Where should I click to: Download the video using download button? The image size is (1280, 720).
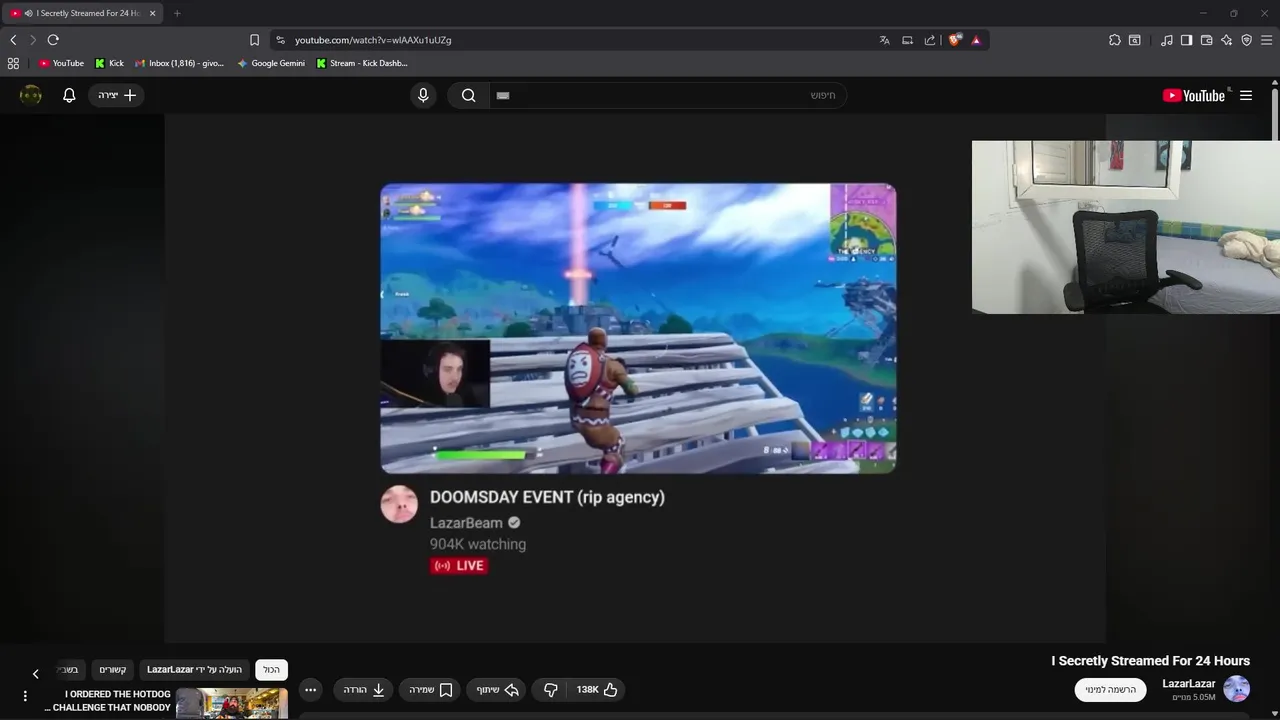click(x=364, y=690)
